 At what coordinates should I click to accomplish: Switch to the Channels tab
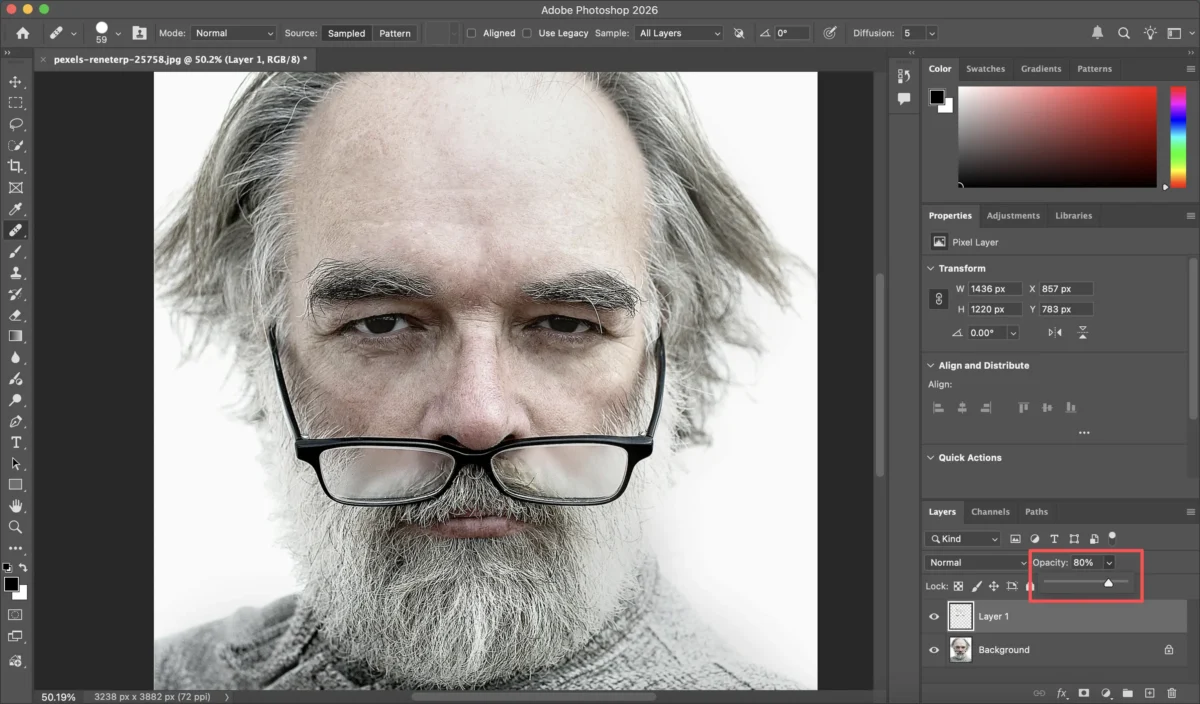click(x=990, y=511)
